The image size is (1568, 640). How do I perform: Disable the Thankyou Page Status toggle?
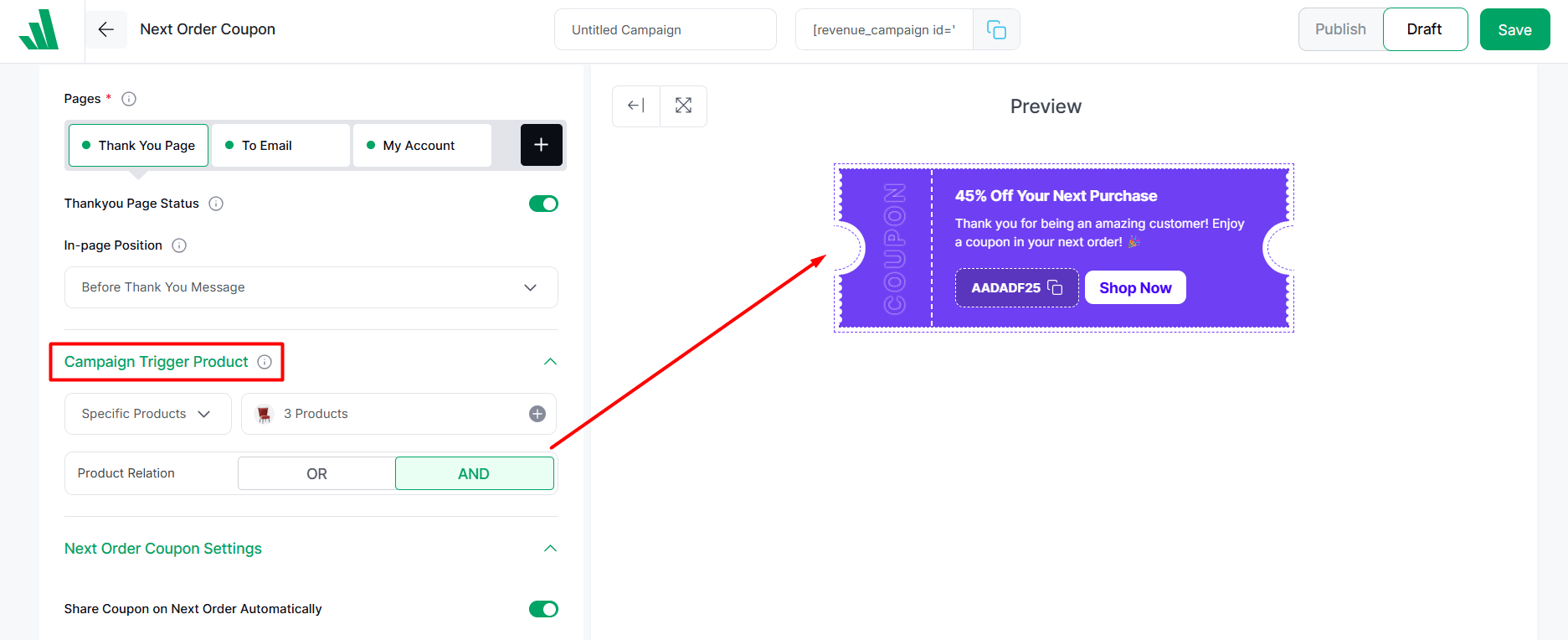543,204
